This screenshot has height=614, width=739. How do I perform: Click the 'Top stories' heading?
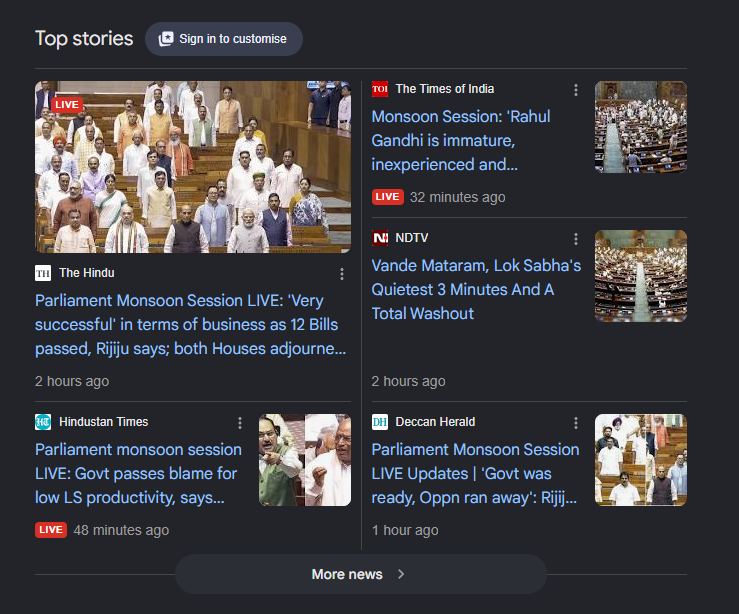[x=84, y=39]
